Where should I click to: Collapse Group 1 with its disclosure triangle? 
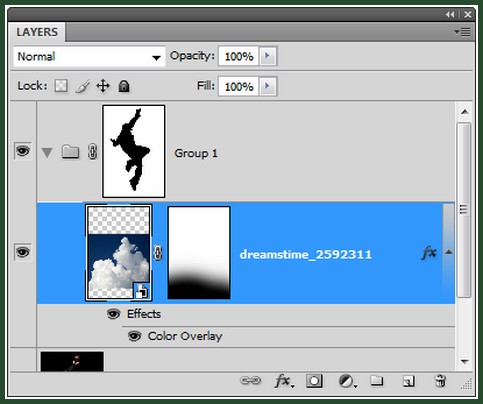click(47, 153)
